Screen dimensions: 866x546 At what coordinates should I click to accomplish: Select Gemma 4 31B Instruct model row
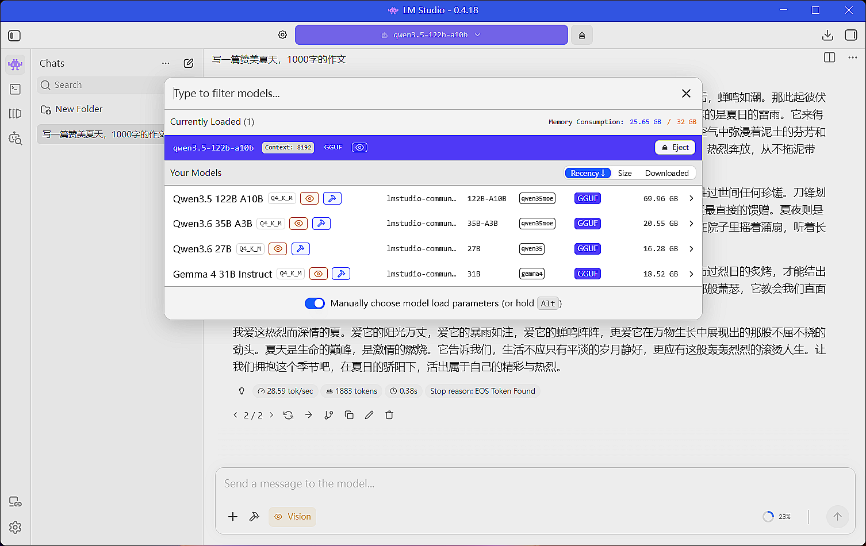click(433, 274)
